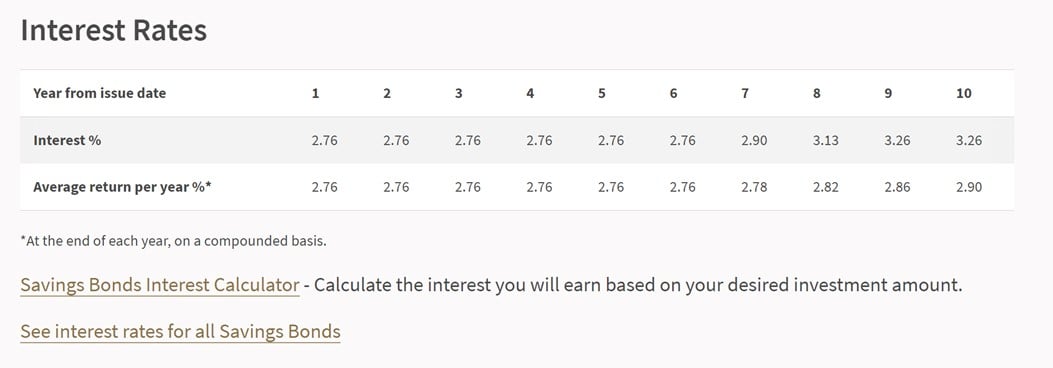Image resolution: width=1053 pixels, height=368 pixels.
Task: Click the 2.86 average return value
Action: tap(897, 187)
